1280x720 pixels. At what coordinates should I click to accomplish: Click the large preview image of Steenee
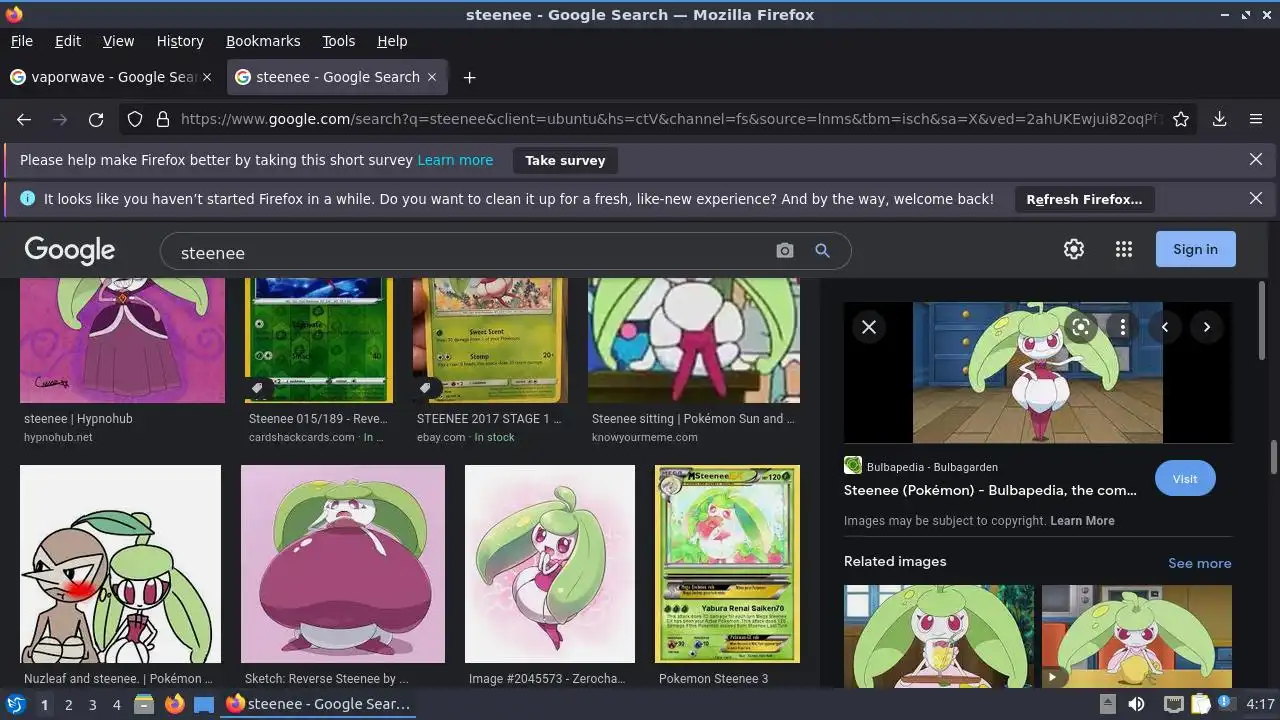[x=1037, y=373]
